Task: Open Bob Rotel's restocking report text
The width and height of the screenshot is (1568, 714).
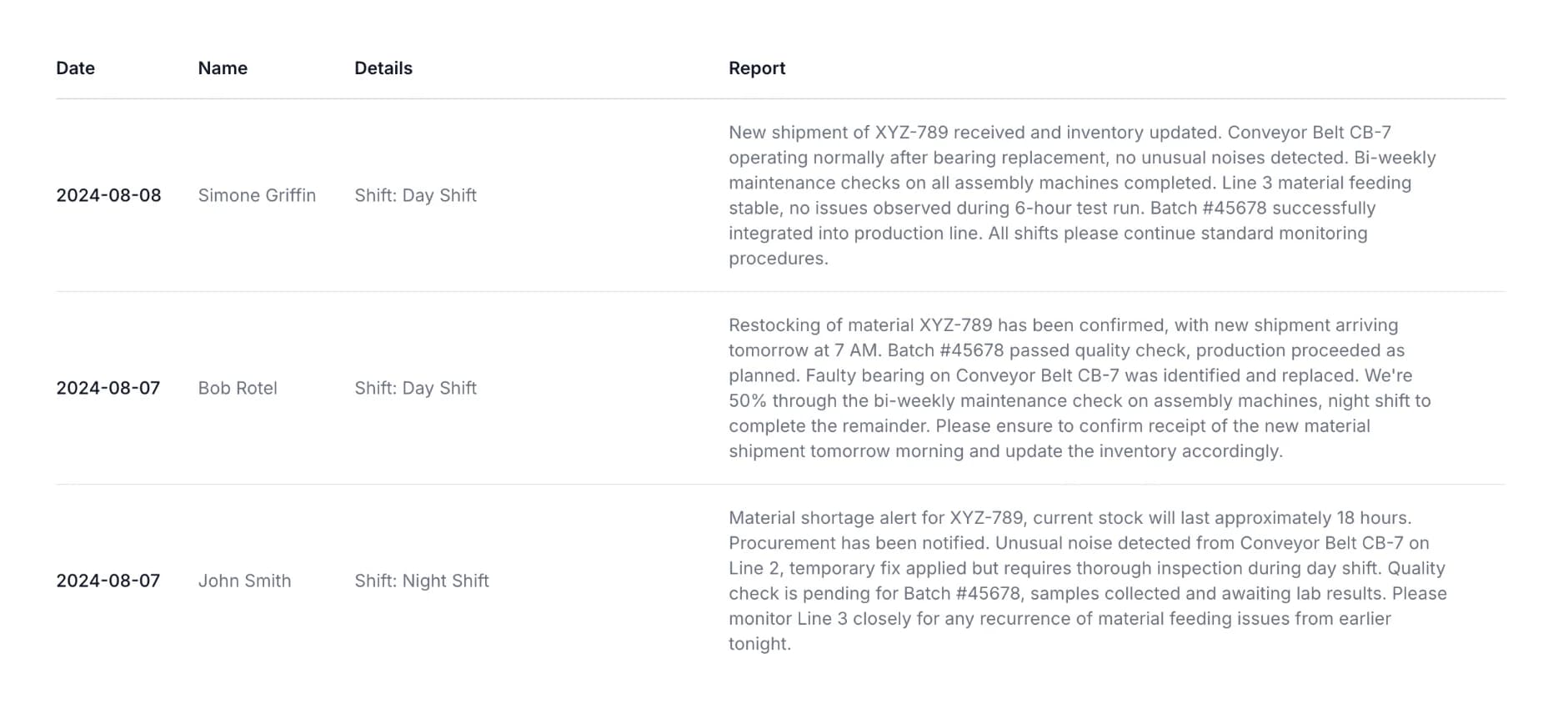Action: 1079,388
